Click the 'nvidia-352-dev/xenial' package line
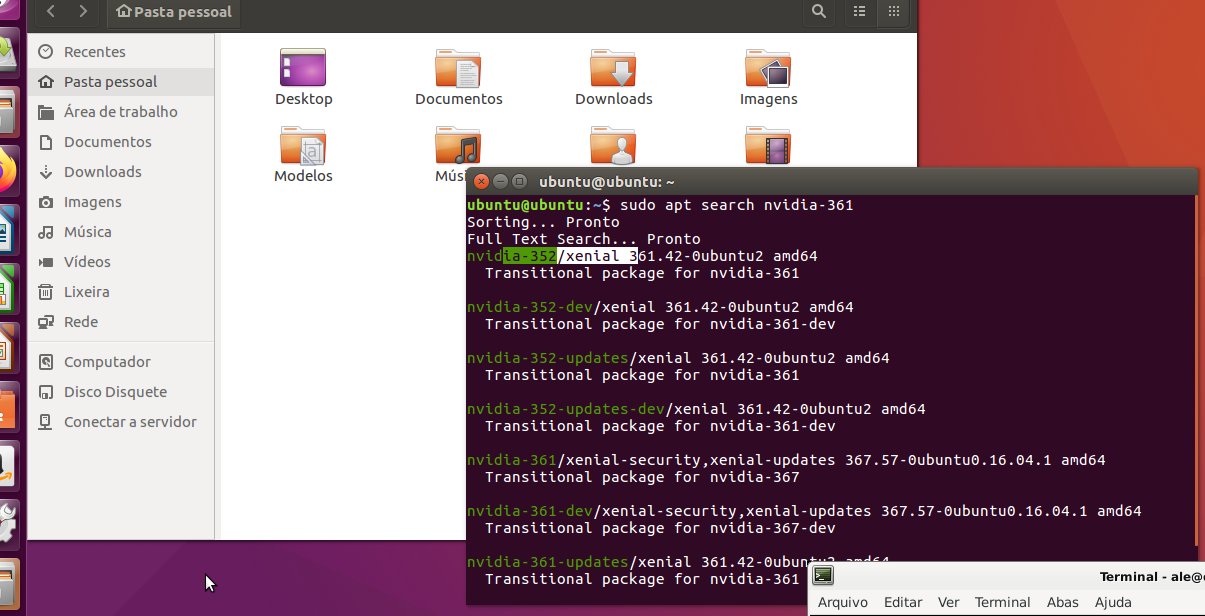Screen dimensions: 1205x616 660,307
